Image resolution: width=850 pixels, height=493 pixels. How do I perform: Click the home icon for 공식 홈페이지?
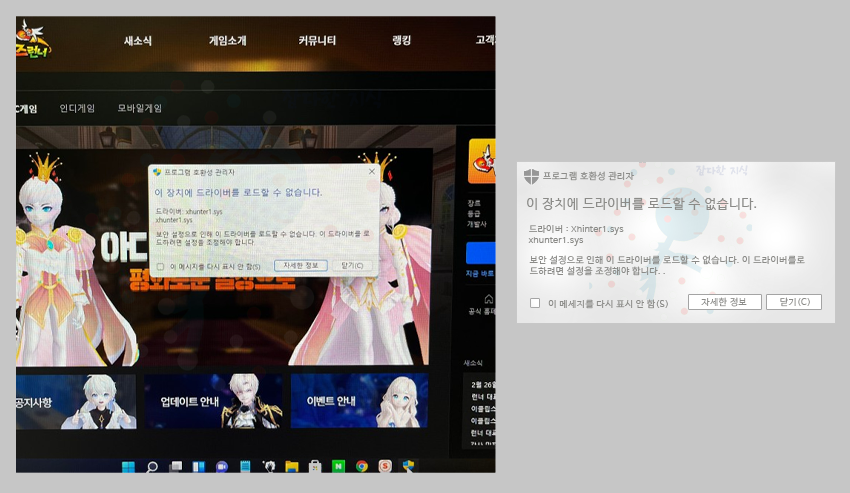pos(488,299)
